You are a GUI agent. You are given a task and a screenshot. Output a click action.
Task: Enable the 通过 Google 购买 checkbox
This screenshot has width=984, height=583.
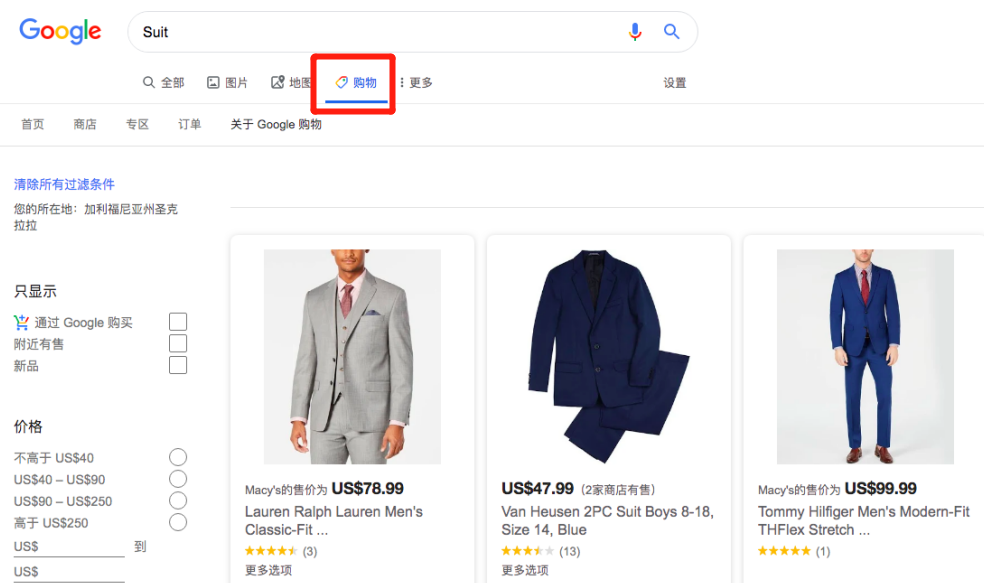pos(178,322)
